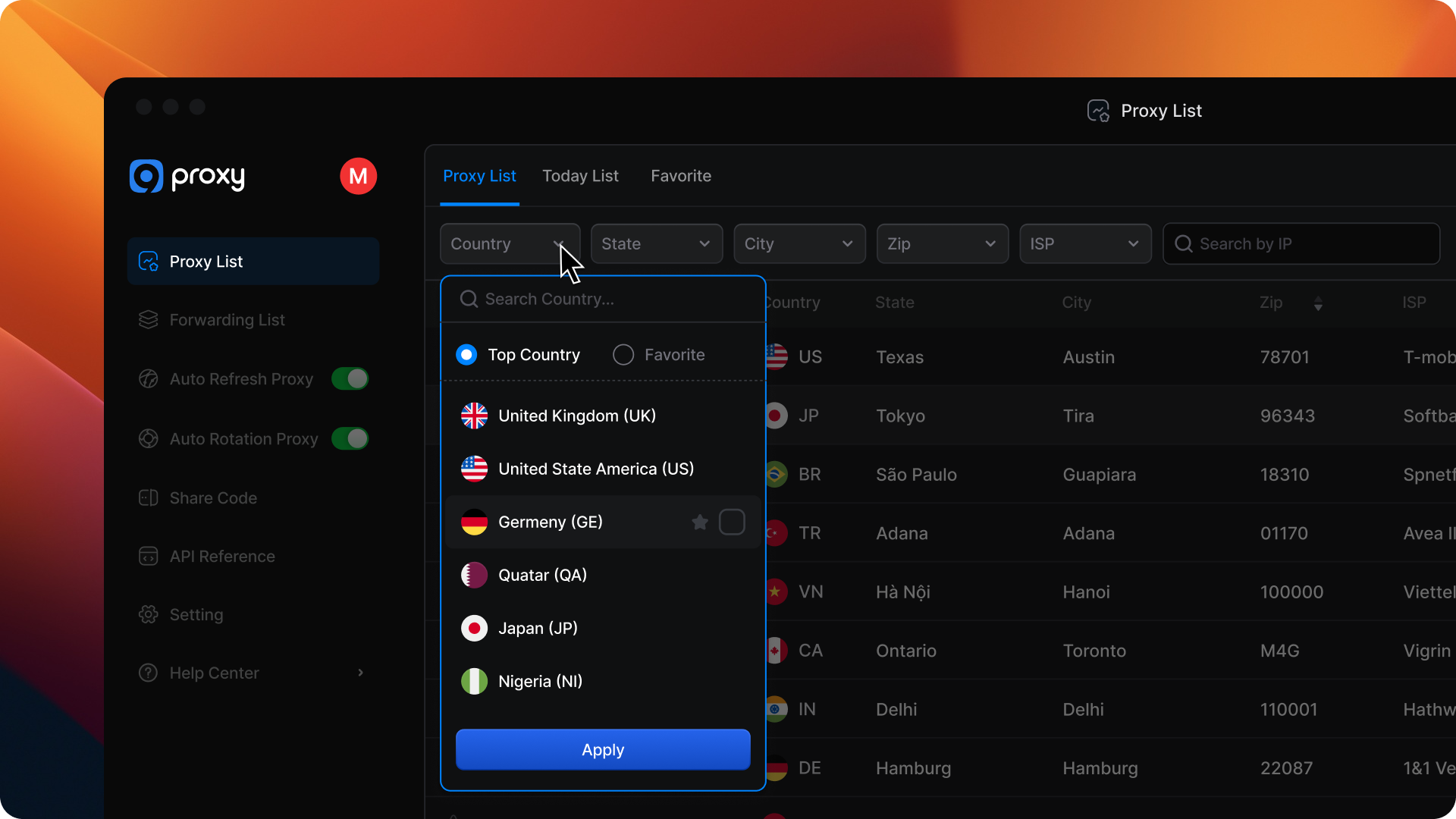
Task: Click the Forwarding List layers icon
Action: (x=149, y=320)
